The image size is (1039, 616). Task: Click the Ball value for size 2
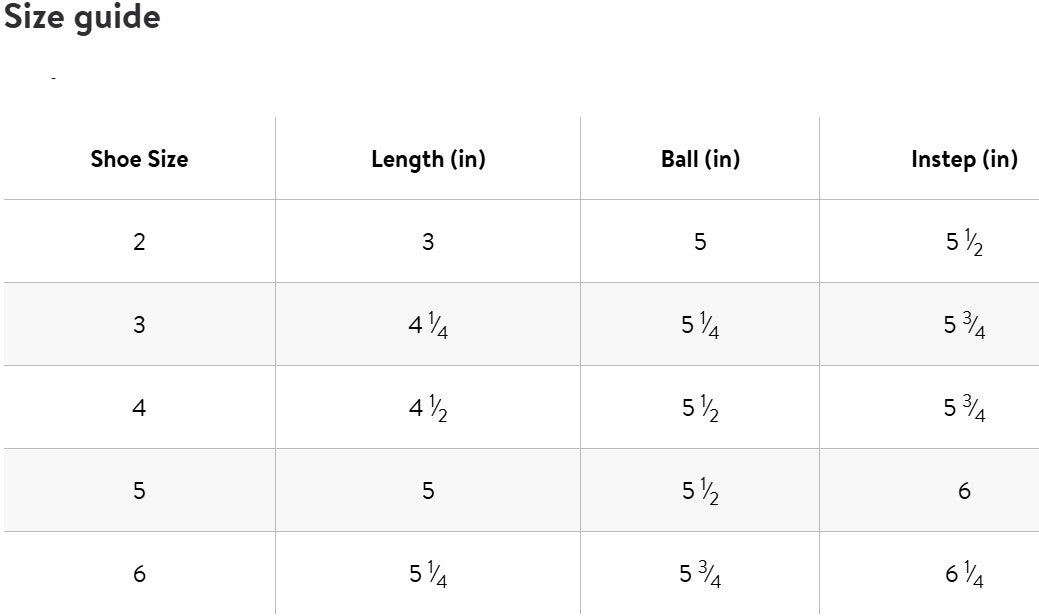click(700, 241)
